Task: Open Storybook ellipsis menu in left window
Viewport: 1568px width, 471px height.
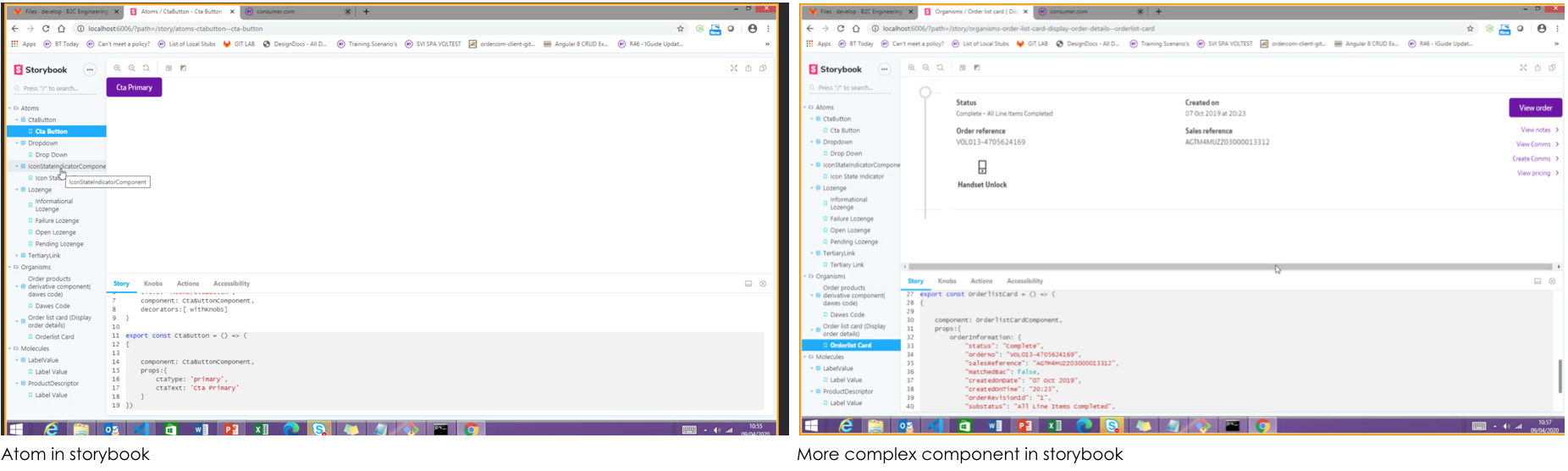Action: pos(90,69)
